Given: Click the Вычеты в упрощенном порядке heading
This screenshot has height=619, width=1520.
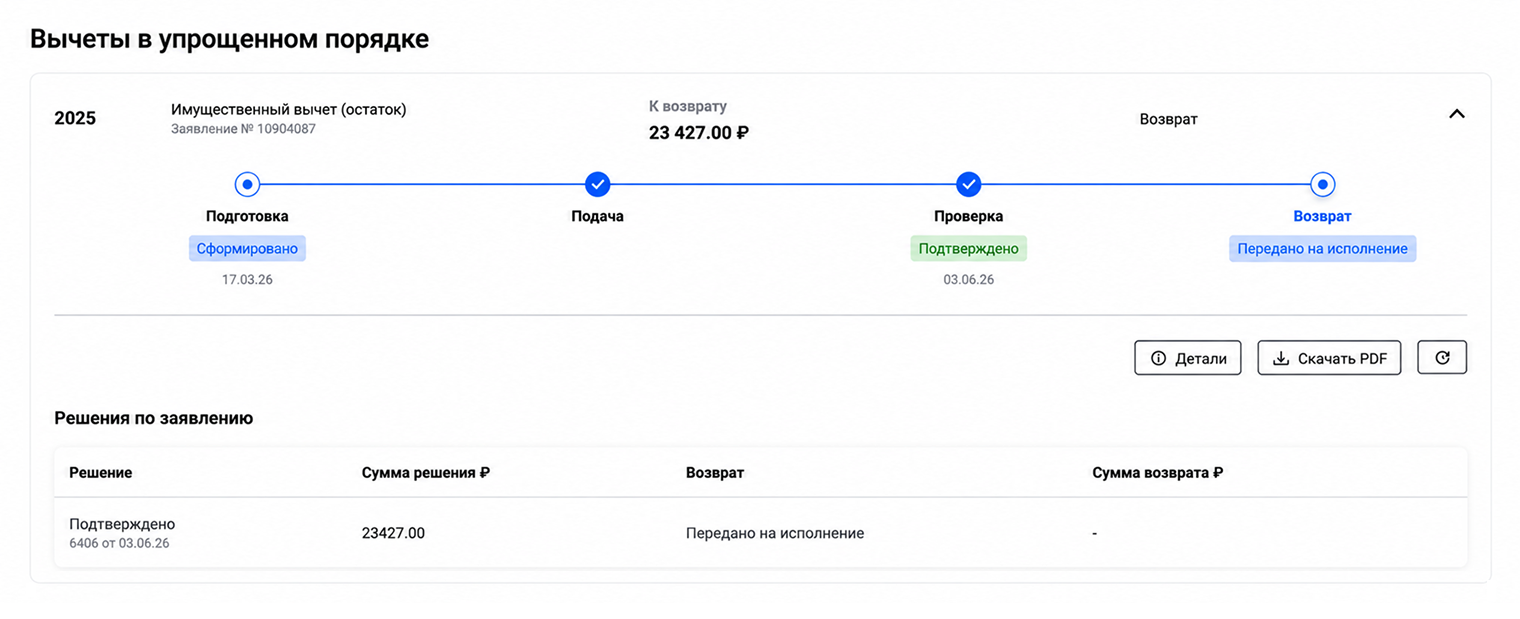Looking at the screenshot, I should [x=229, y=39].
